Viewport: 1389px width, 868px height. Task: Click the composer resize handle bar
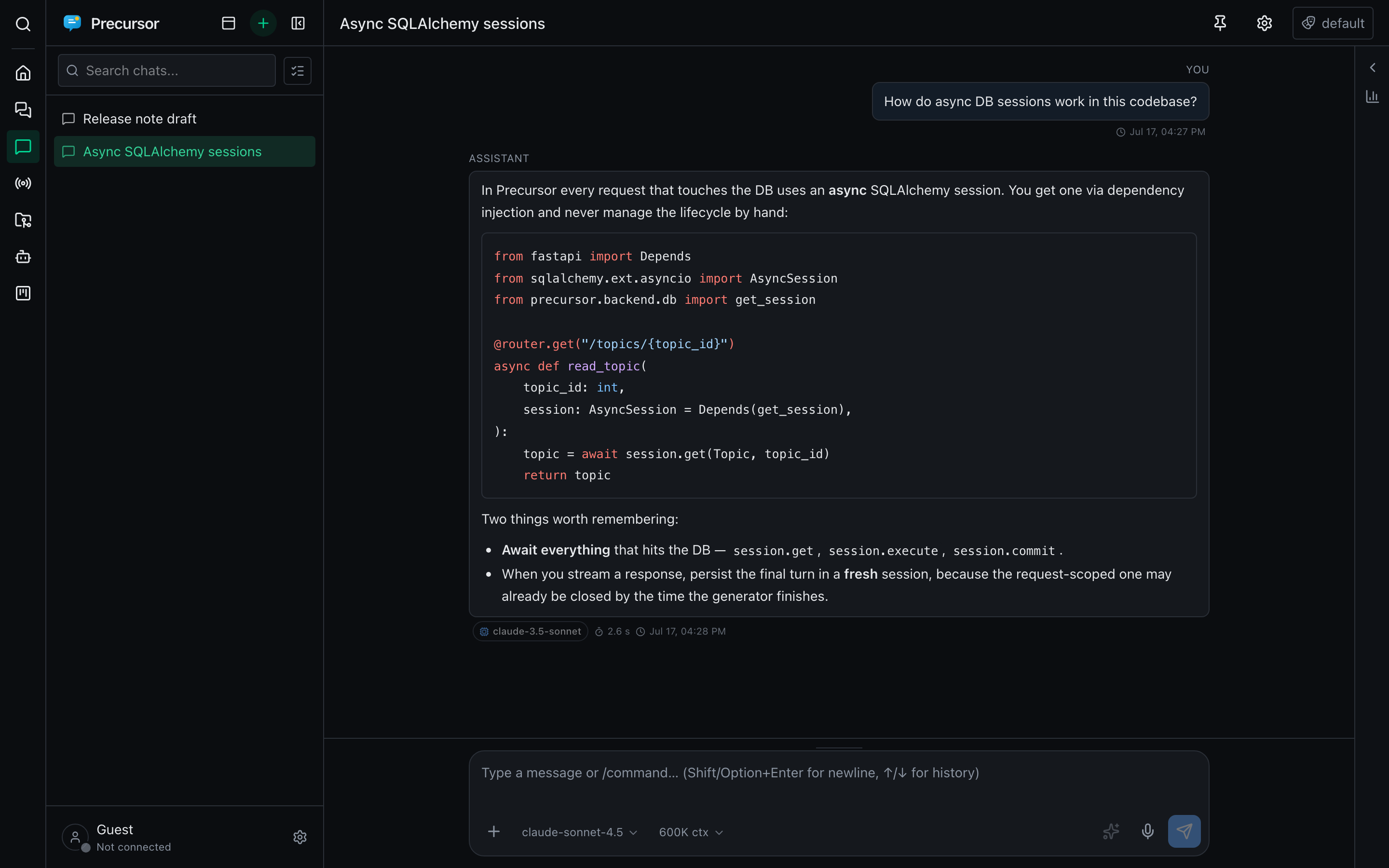pos(839,747)
